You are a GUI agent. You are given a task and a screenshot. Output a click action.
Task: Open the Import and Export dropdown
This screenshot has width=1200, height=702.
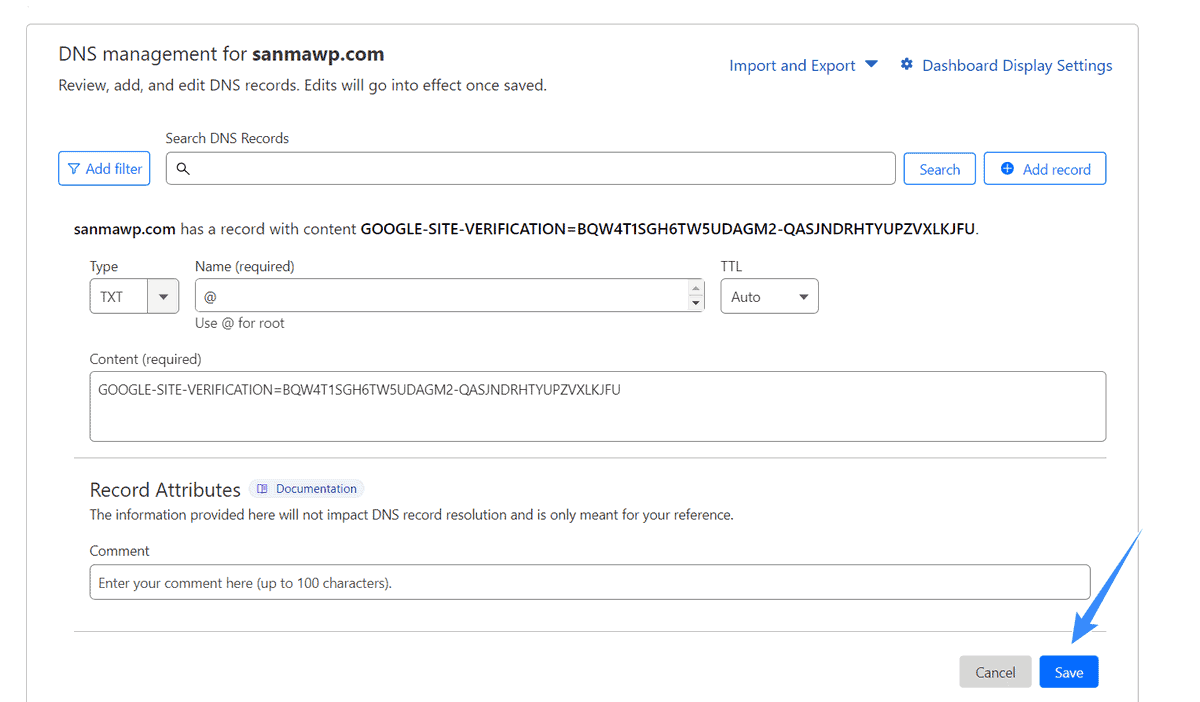pyautogui.click(x=804, y=65)
